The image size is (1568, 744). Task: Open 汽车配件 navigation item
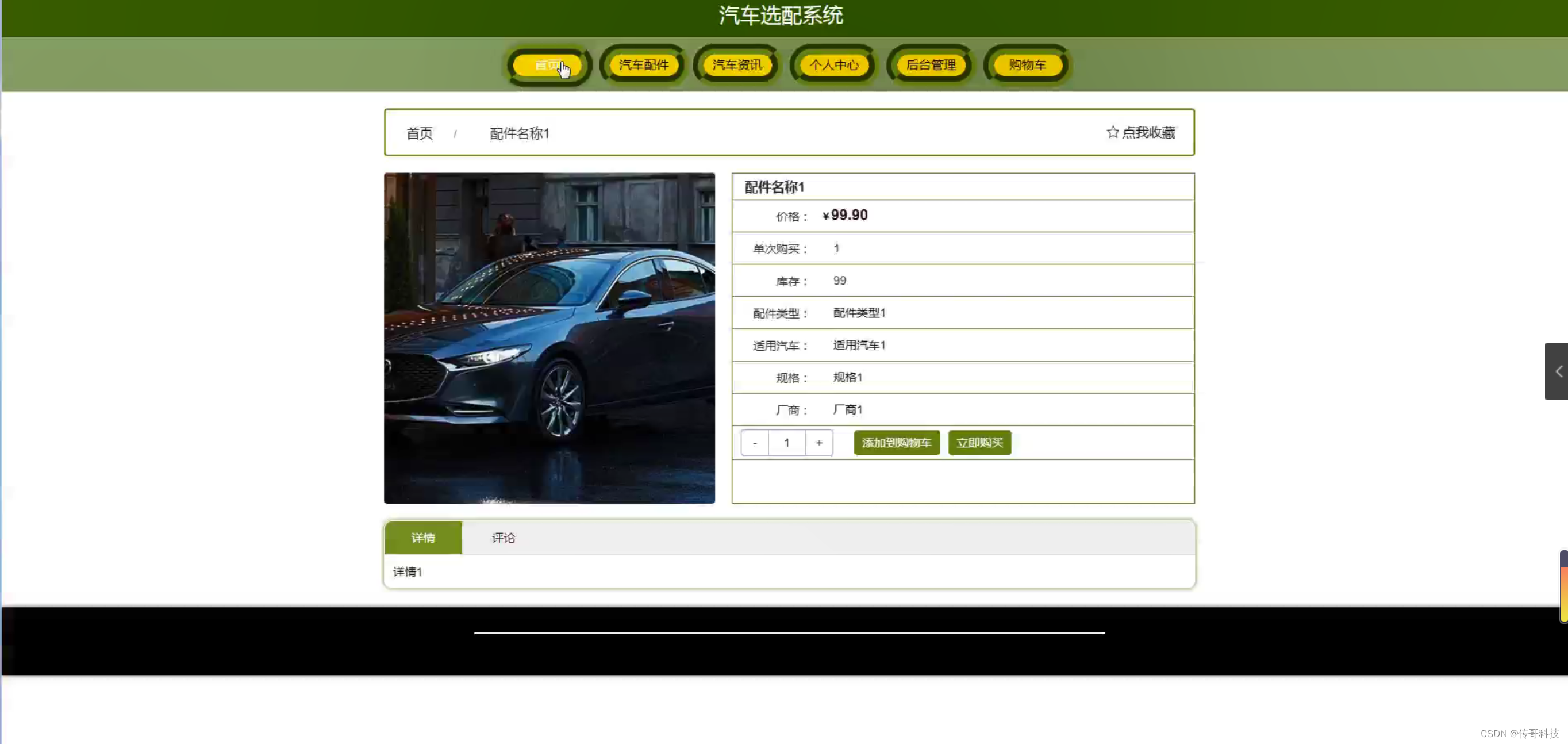(643, 65)
